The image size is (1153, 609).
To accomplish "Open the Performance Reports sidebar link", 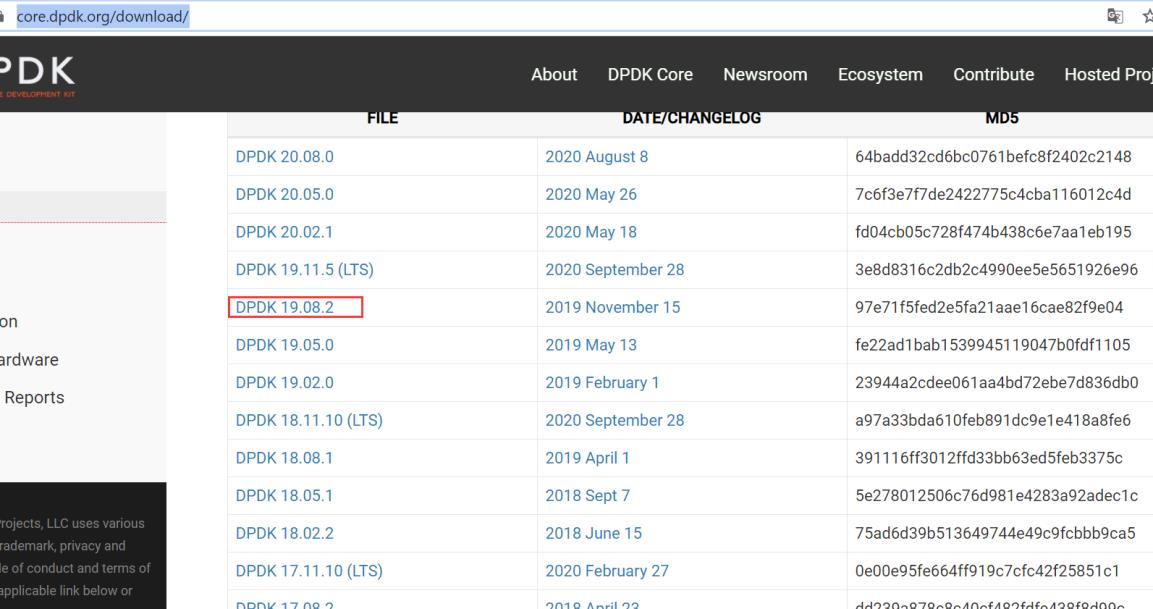I will click(x=33, y=397).
